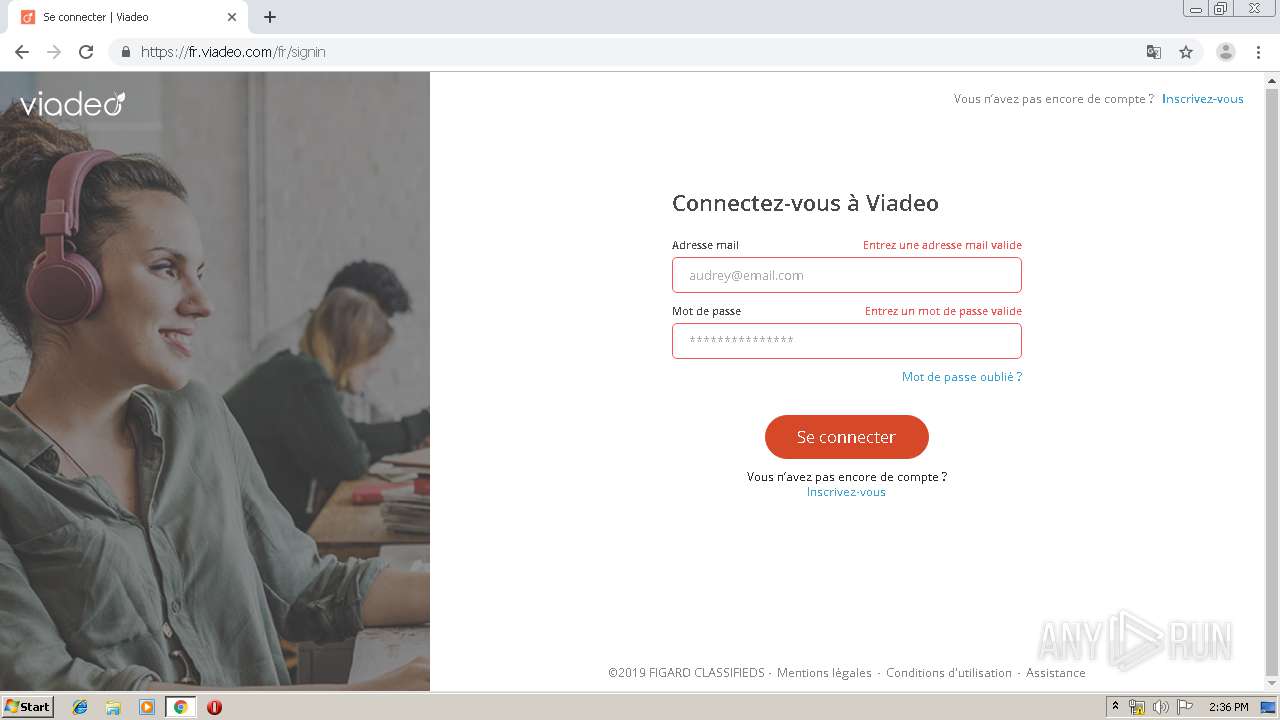
Task: Bookmark this page with star icon
Action: (x=1186, y=52)
